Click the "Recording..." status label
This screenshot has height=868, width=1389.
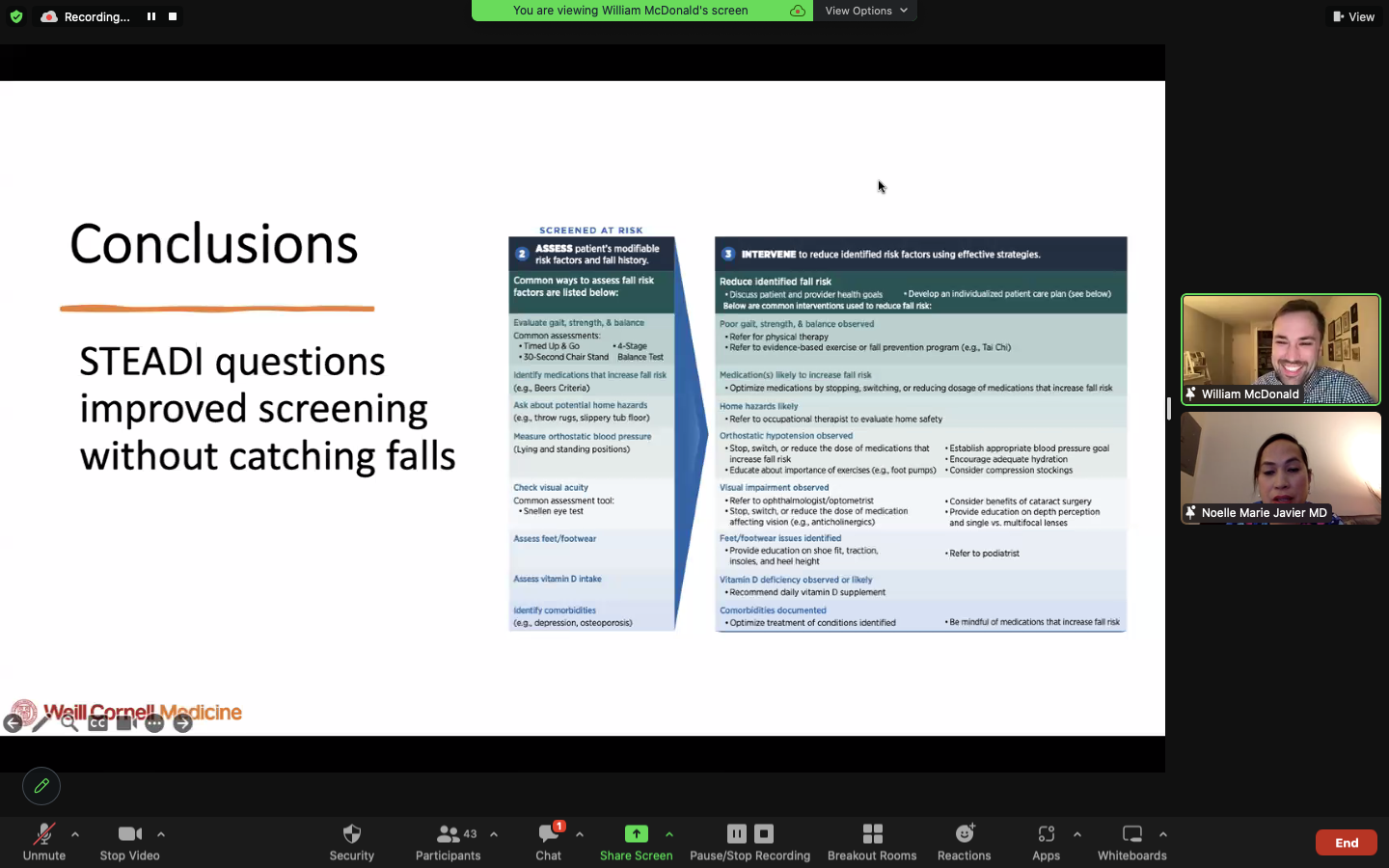pyautogui.click(x=97, y=16)
